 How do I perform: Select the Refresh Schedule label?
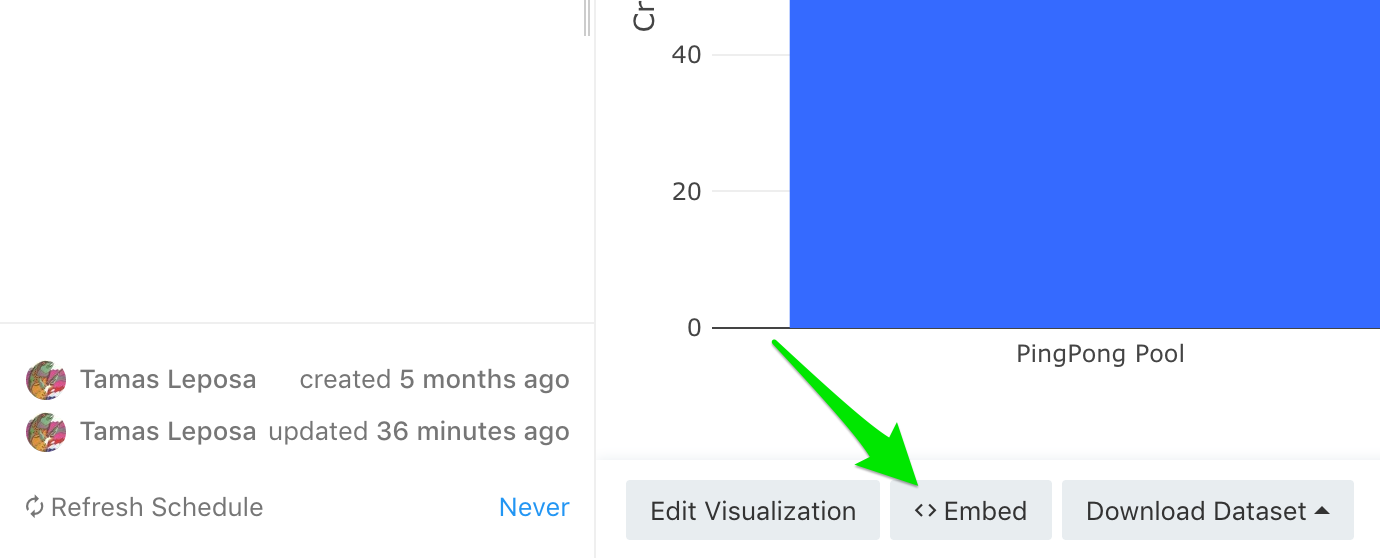pos(157,507)
